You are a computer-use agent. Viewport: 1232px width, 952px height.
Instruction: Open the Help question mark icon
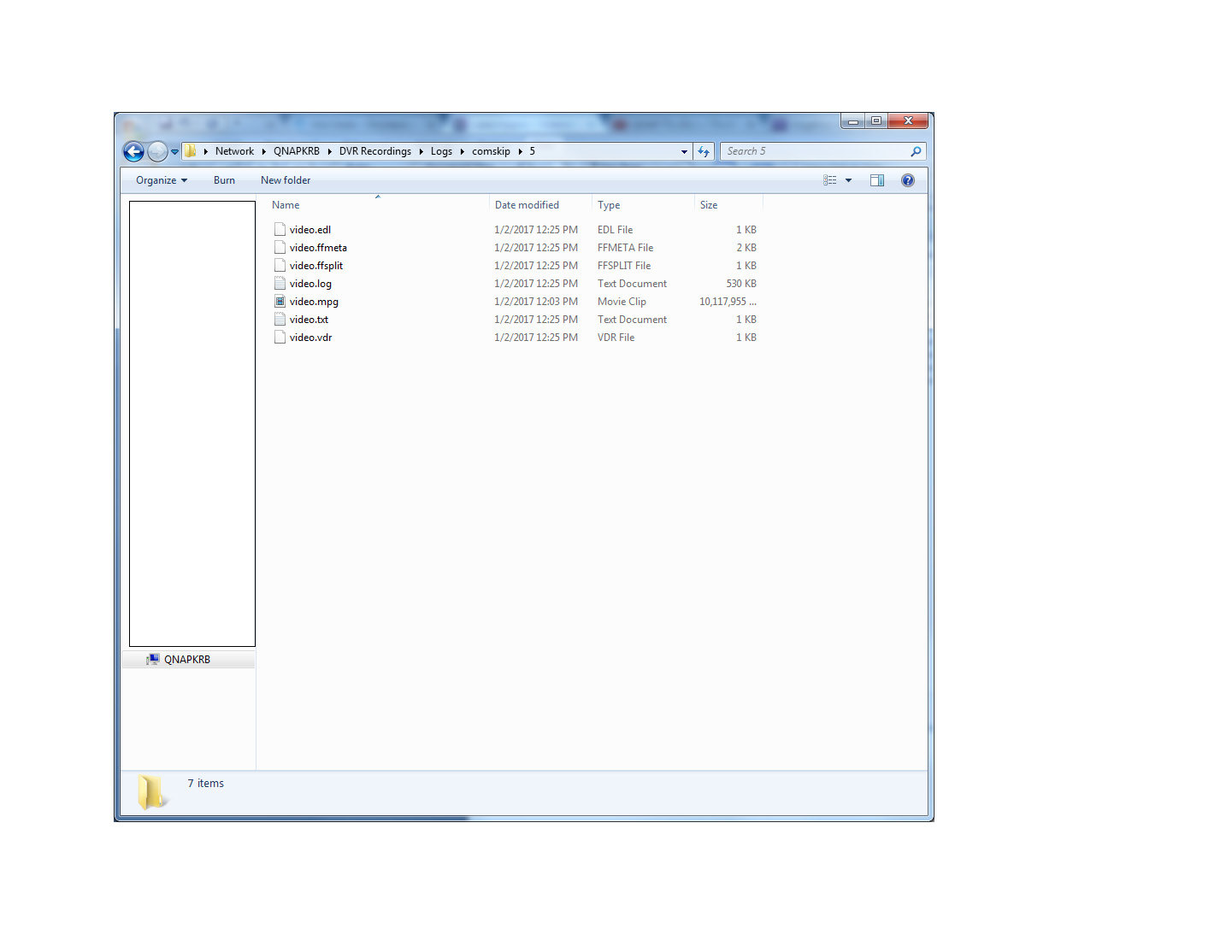click(907, 180)
